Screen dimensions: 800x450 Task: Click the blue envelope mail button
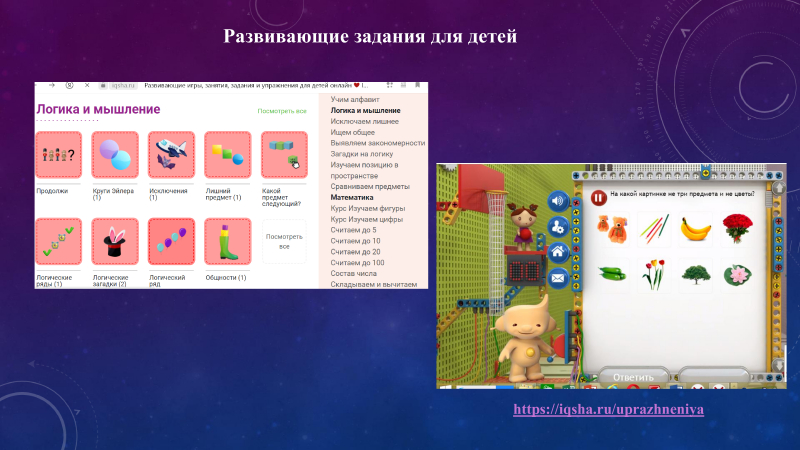(x=559, y=277)
